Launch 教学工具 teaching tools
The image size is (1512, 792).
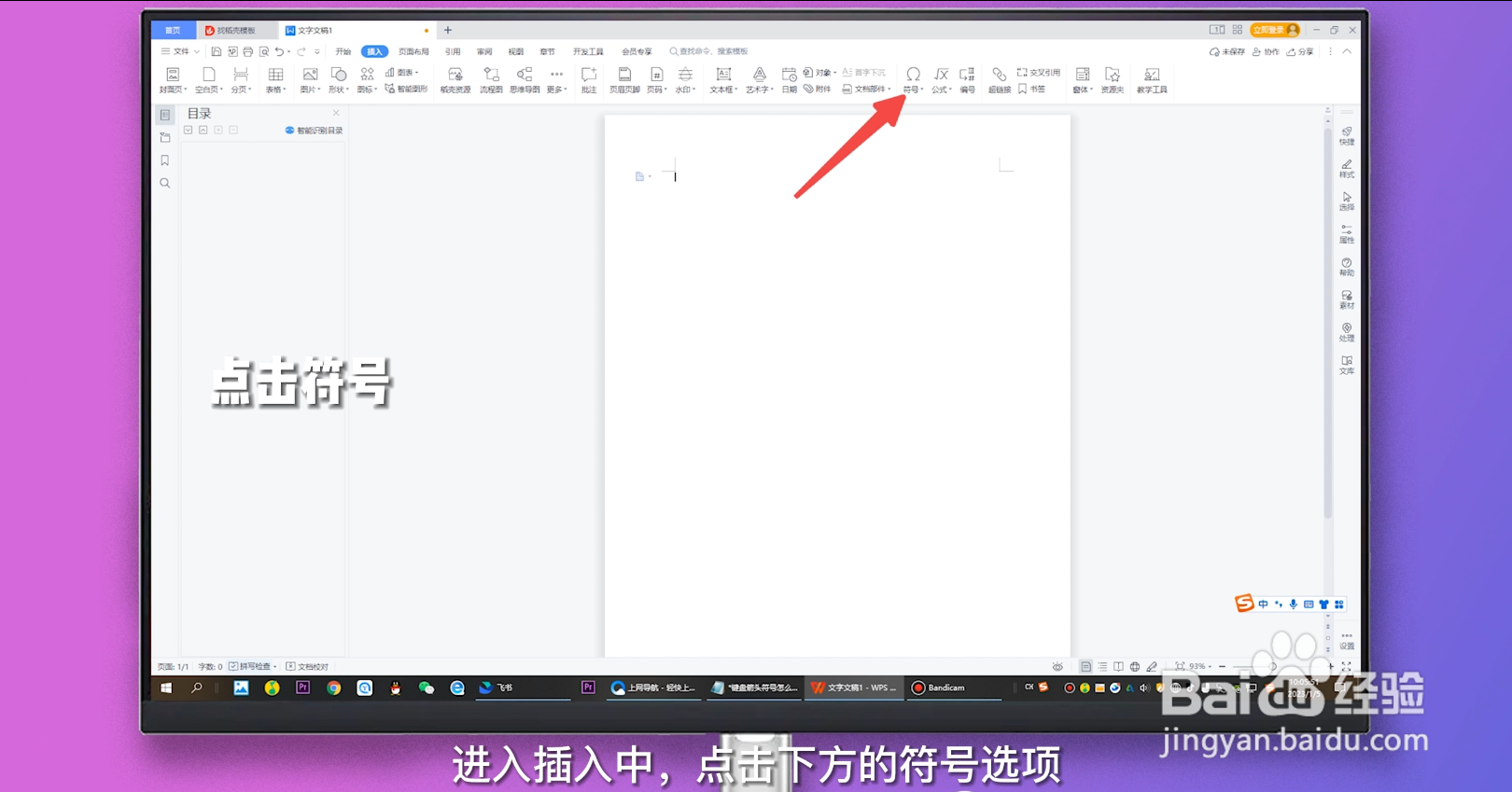point(1152,79)
